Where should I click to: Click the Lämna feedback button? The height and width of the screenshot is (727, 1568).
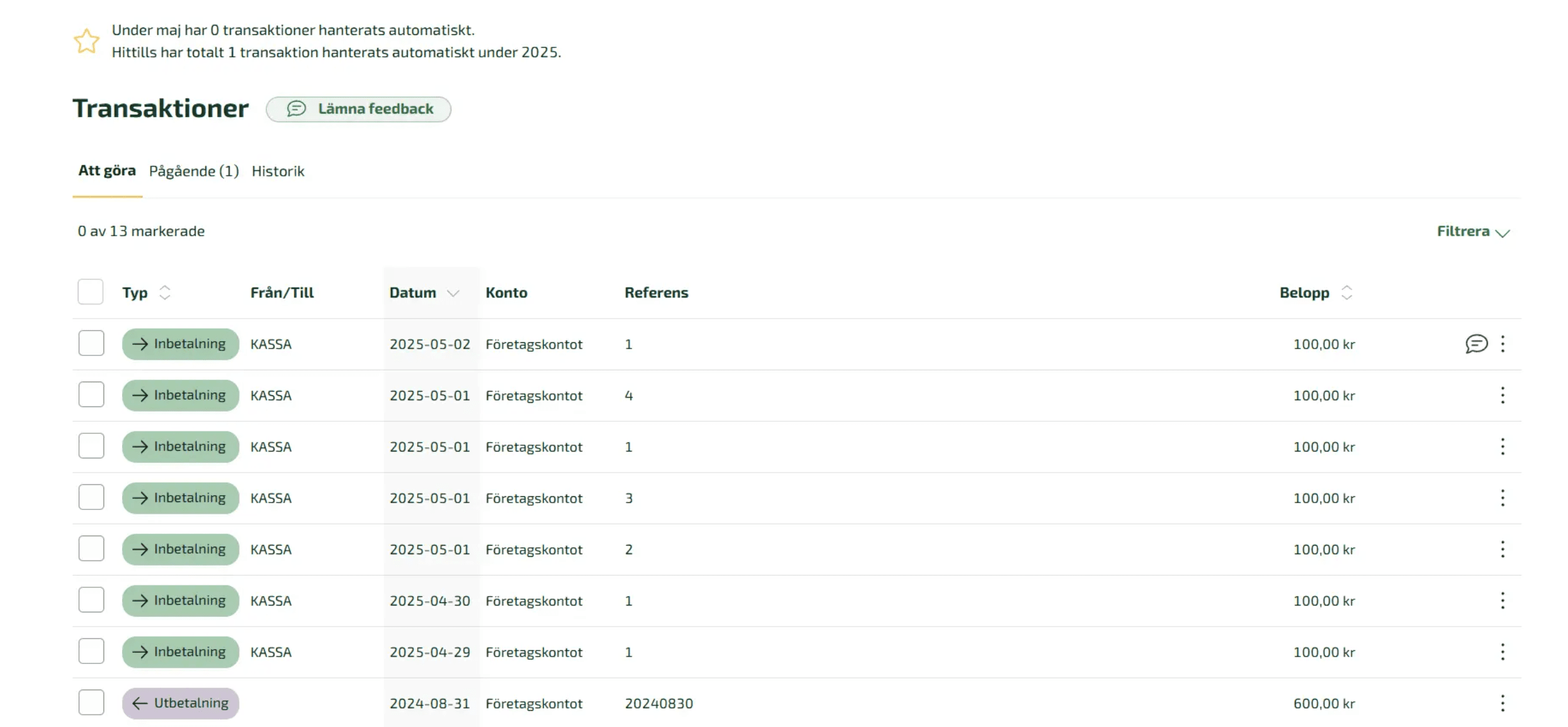[358, 109]
